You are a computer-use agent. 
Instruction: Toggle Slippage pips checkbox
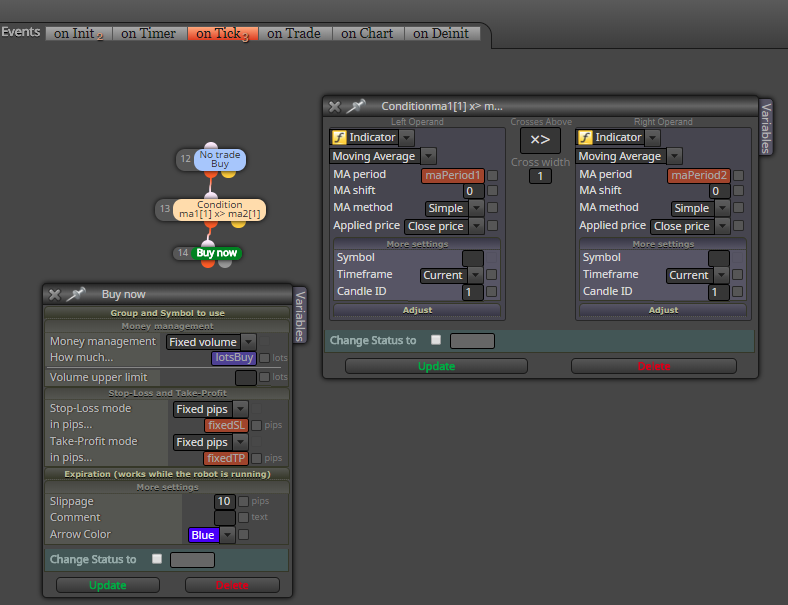click(243, 501)
